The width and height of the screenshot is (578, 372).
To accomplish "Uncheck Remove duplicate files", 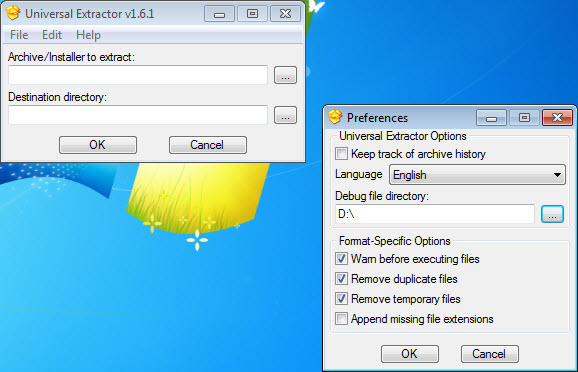I will pos(341,279).
